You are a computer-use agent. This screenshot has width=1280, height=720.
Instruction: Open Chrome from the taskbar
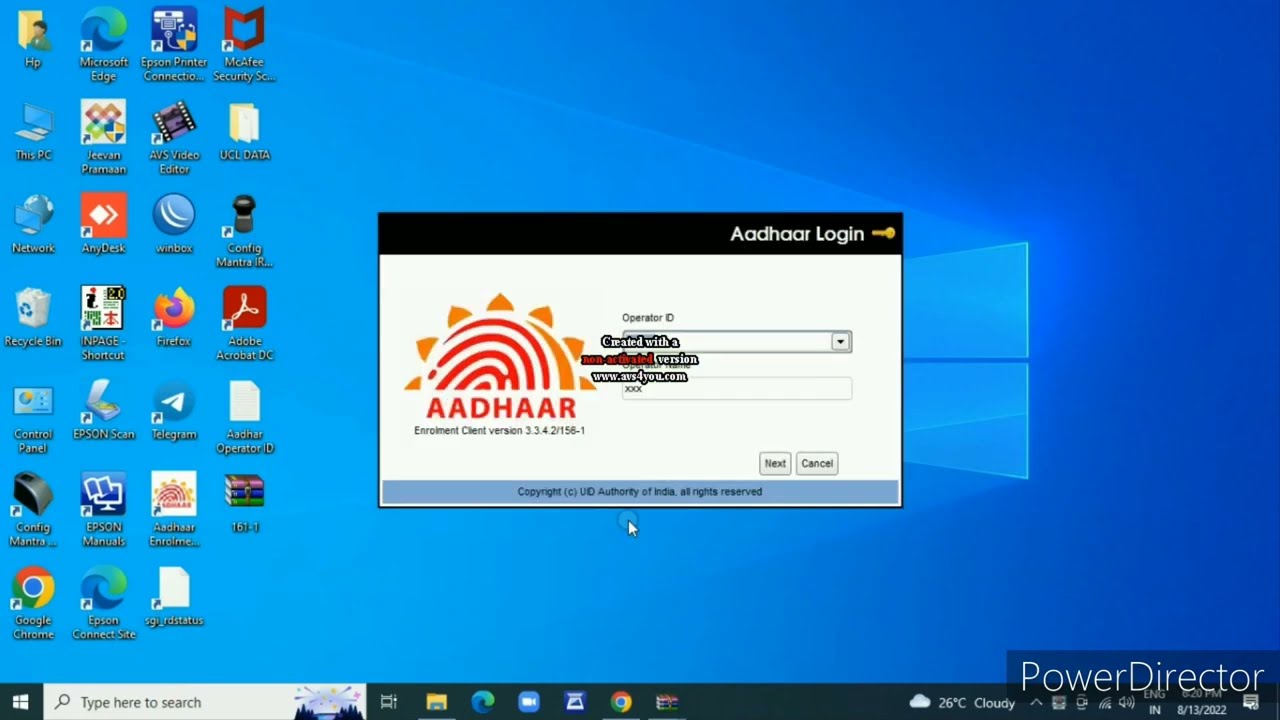click(x=621, y=702)
